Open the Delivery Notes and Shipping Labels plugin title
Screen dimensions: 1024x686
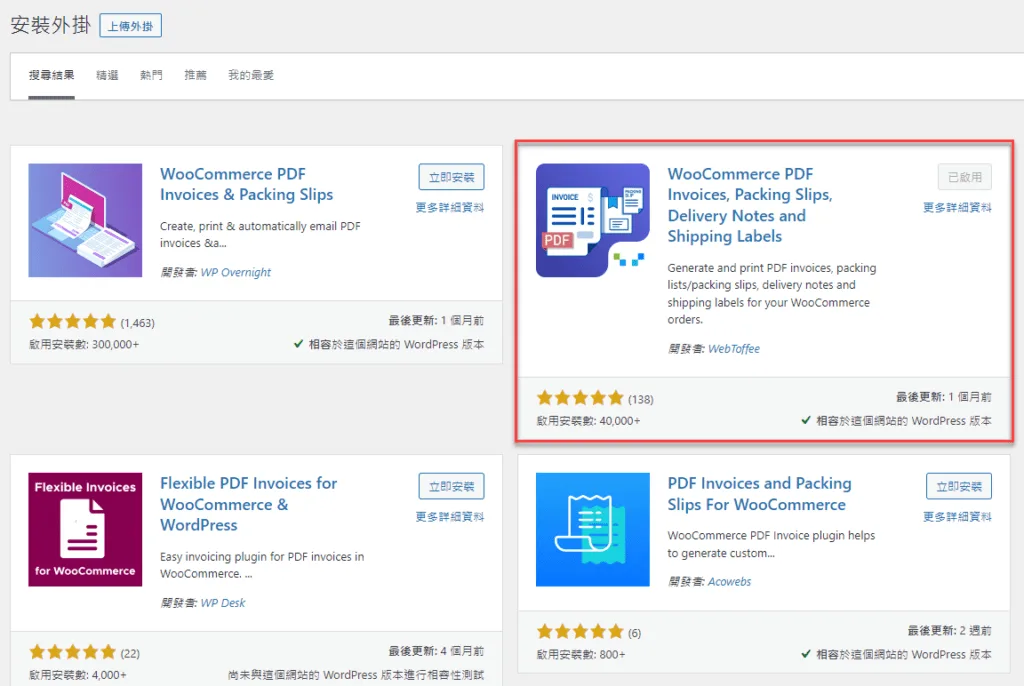click(x=750, y=205)
